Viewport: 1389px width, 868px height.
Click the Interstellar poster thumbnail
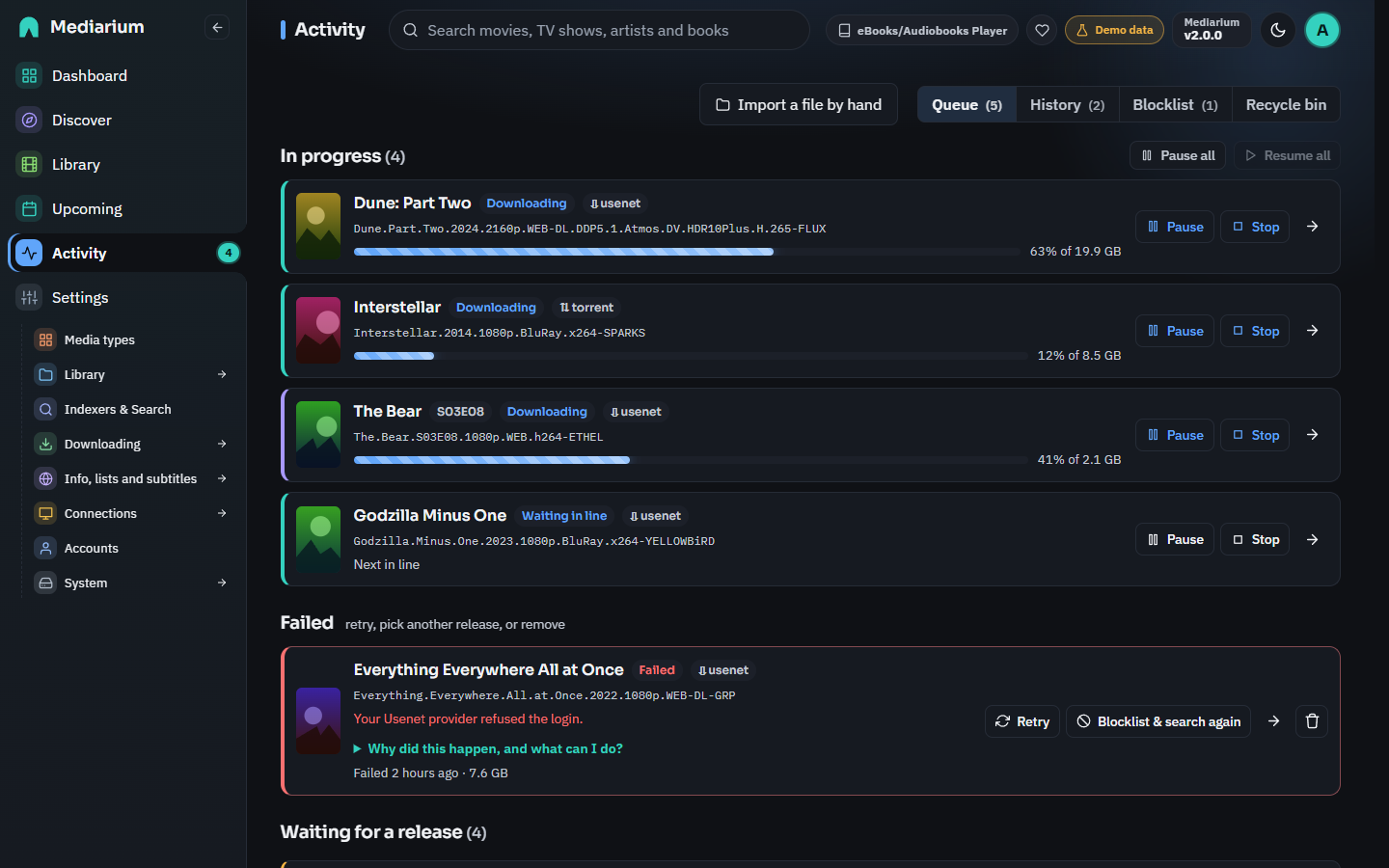318,331
